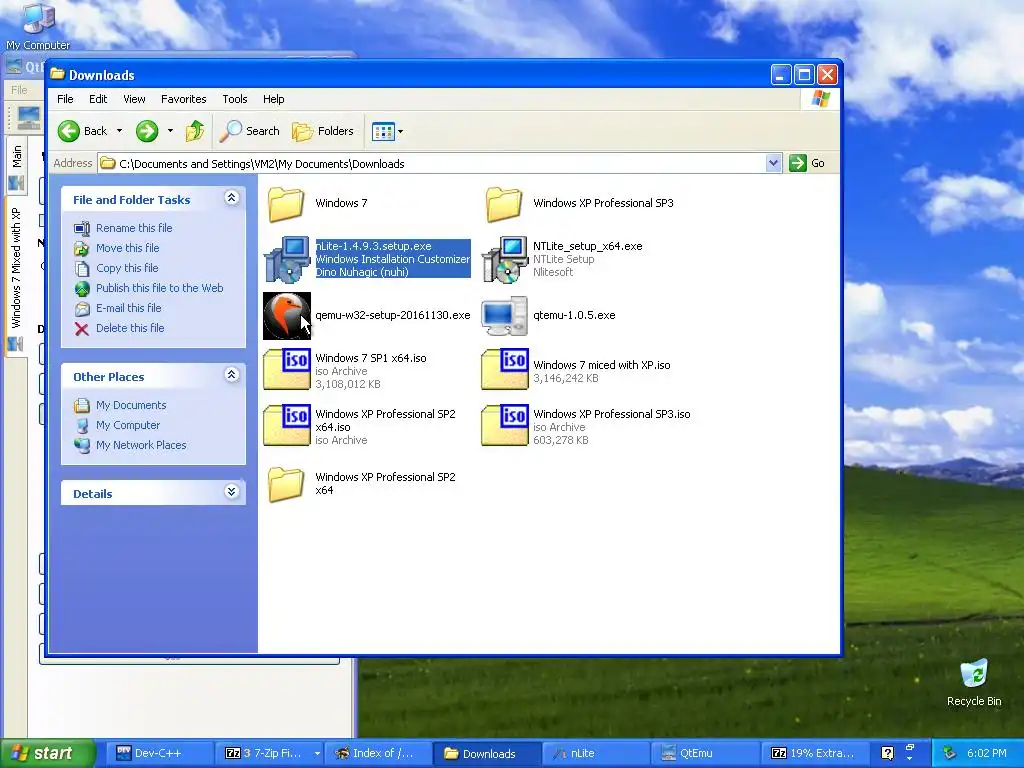Click Publish this file to the Web

(x=159, y=288)
